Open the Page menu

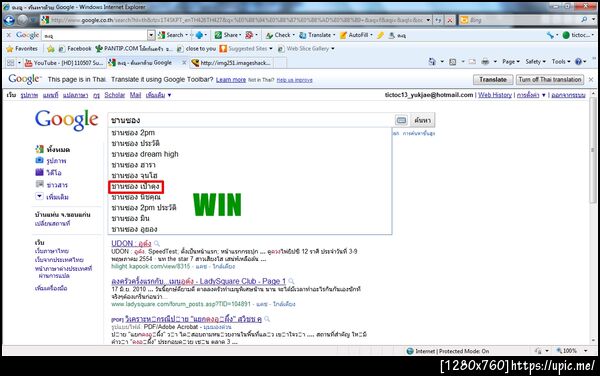point(511,62)
